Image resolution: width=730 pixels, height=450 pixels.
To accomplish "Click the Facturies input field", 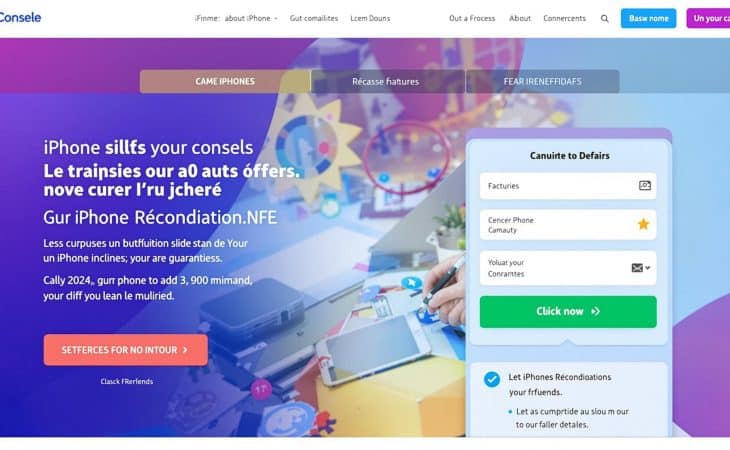I will pos(568,186).
